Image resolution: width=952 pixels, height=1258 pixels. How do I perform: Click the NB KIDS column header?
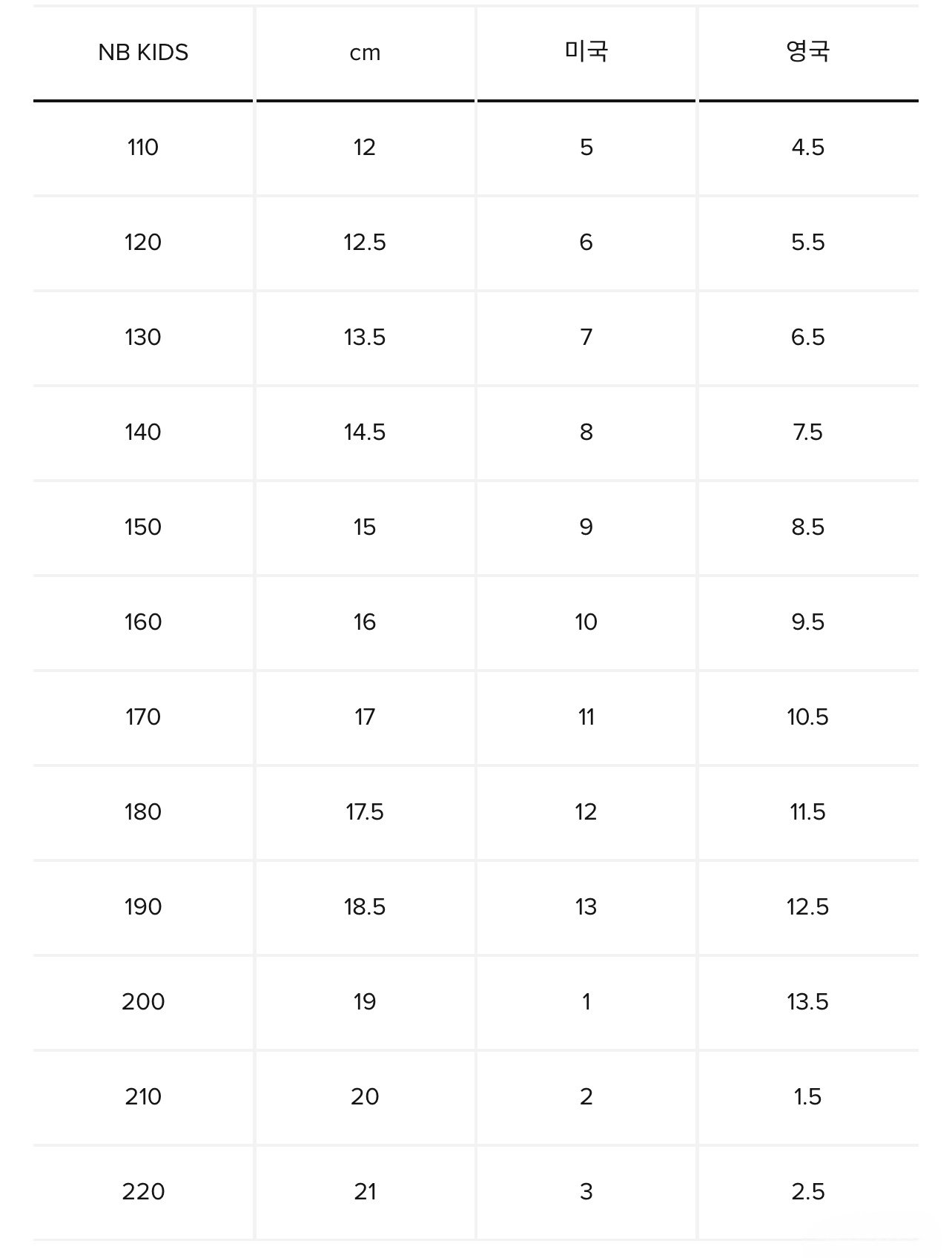143,53
